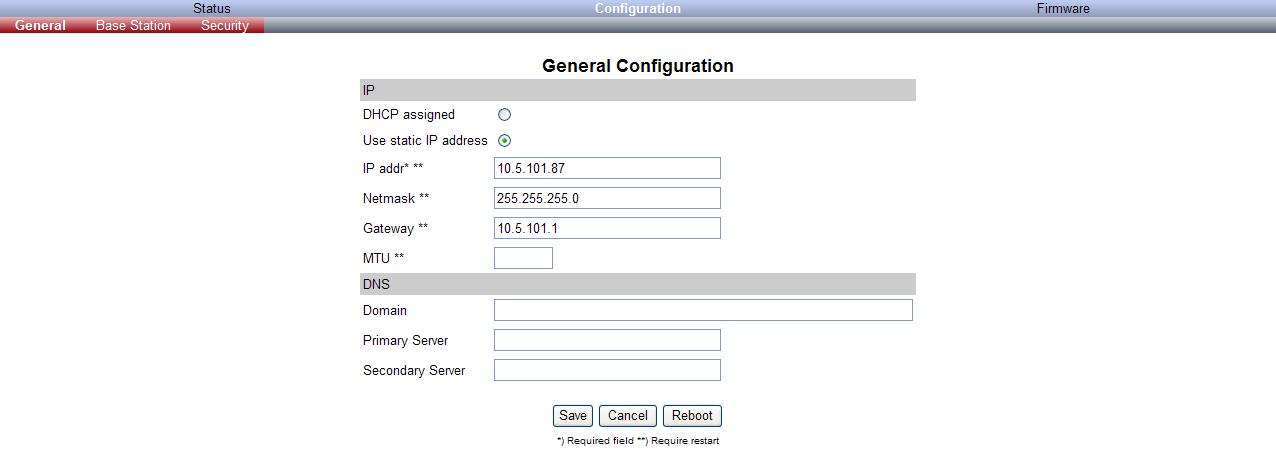1276x465 pixels.
Task: Open the Status tab
Action: [212, 8]
